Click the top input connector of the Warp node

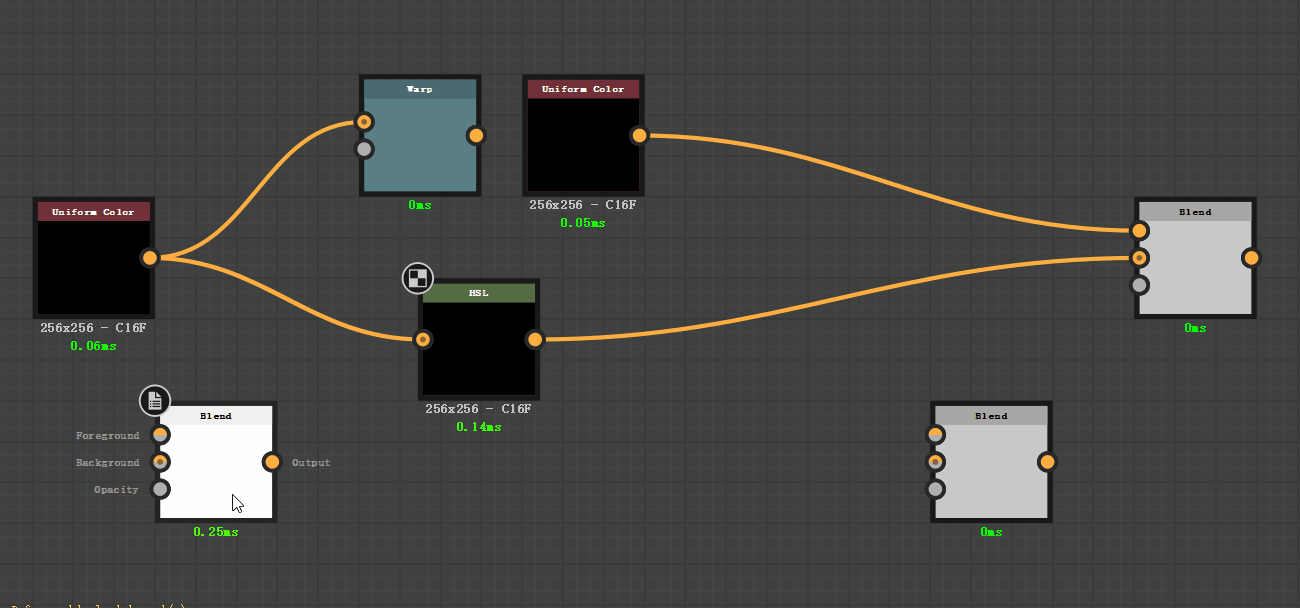click(x=364, y=121)
